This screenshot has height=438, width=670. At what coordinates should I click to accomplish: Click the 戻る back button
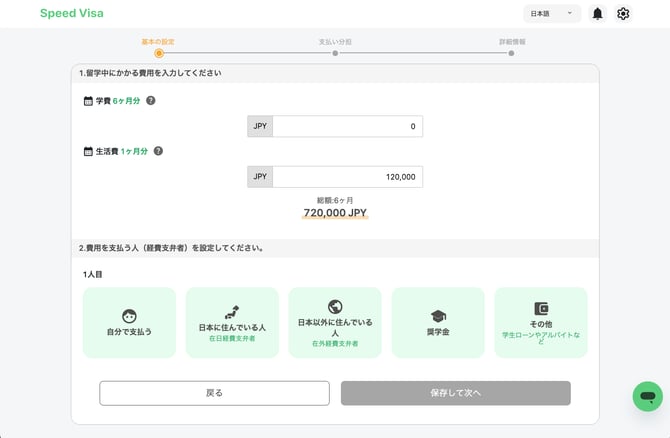(x=215, y=393)
